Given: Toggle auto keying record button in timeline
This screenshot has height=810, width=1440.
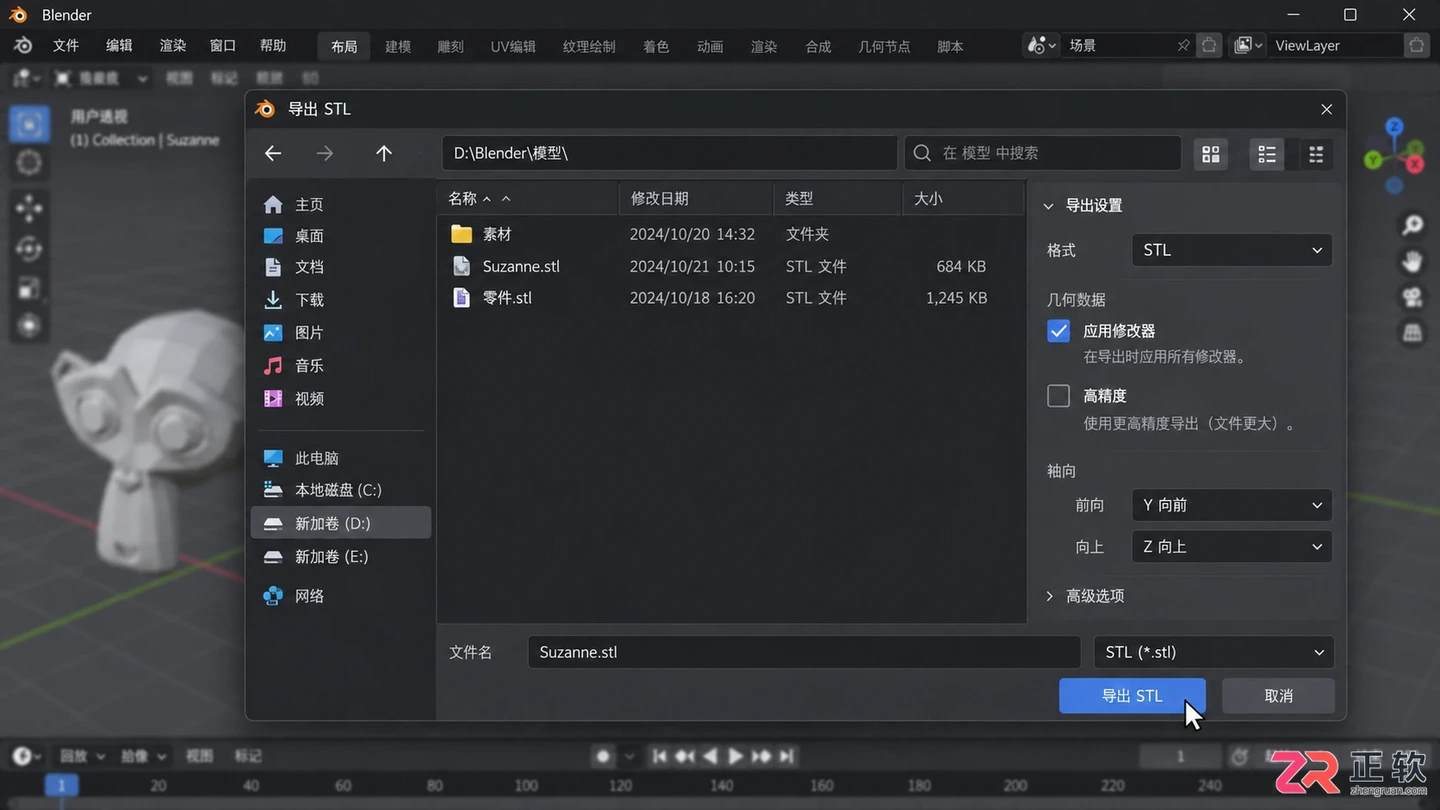Looking at the screenshot, I should pyautogui.click(x=603, y=756).
